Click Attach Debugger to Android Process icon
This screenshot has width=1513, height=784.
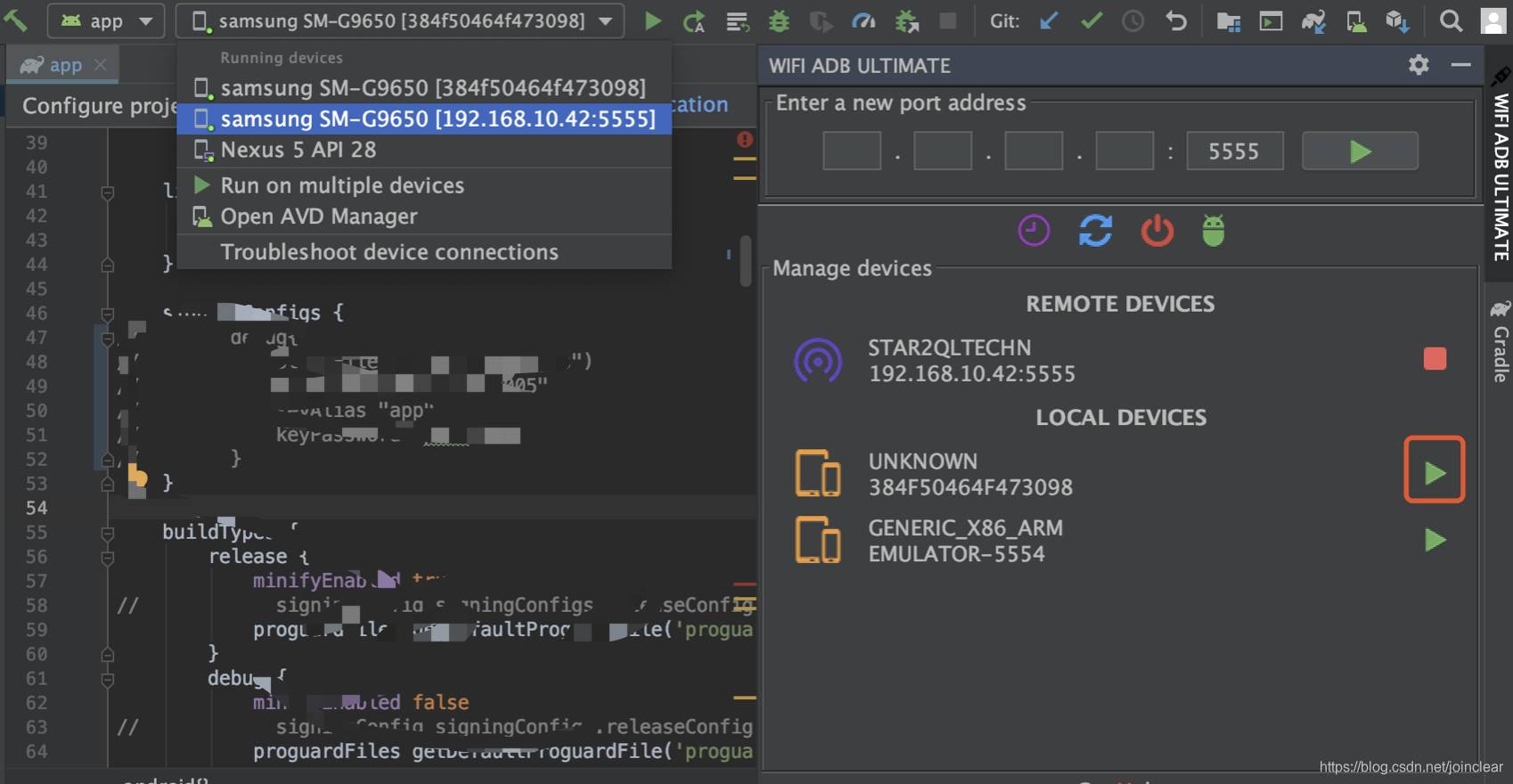[x=907, y=21]
